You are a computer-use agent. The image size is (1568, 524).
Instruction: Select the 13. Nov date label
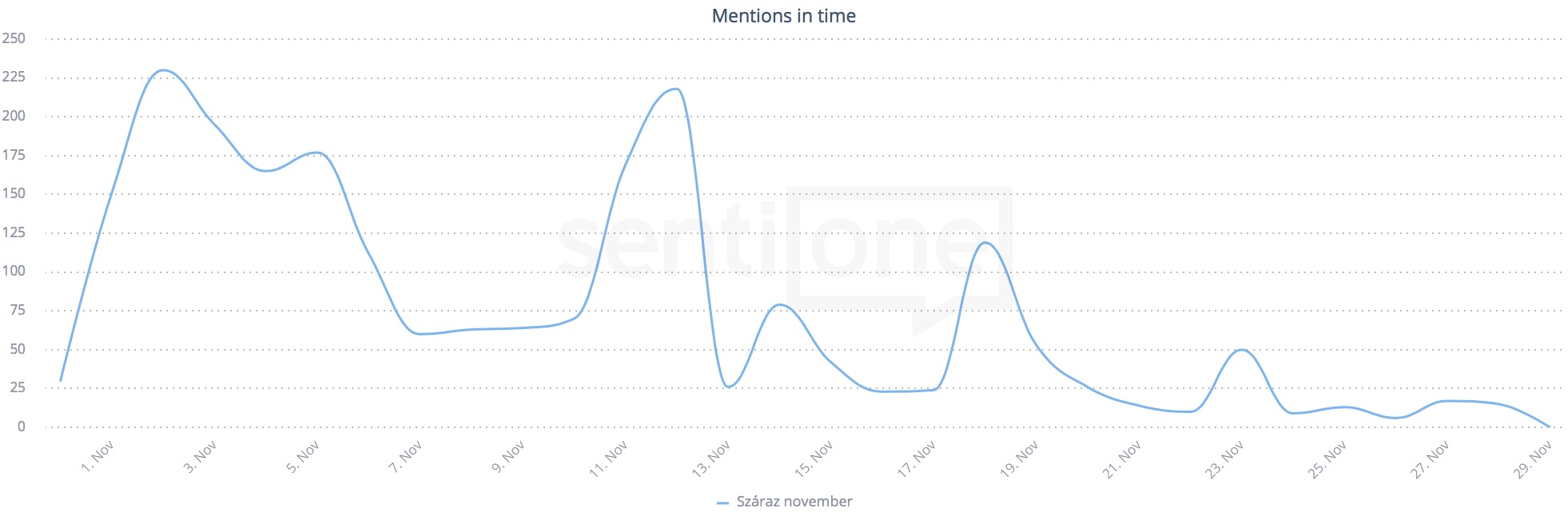pos(710,459)
